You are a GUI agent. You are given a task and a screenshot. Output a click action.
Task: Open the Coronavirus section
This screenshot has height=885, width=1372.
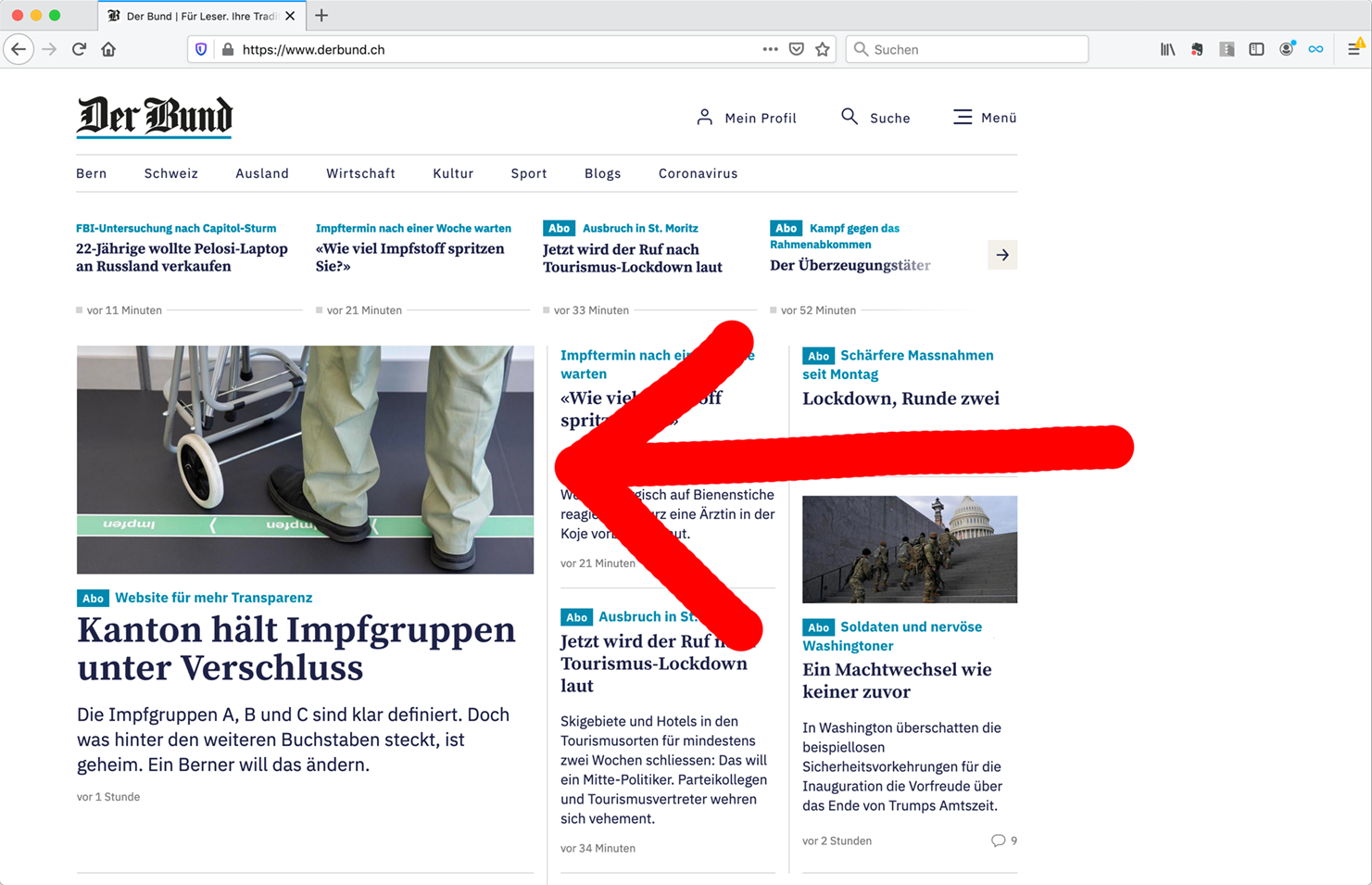(699, 173)
